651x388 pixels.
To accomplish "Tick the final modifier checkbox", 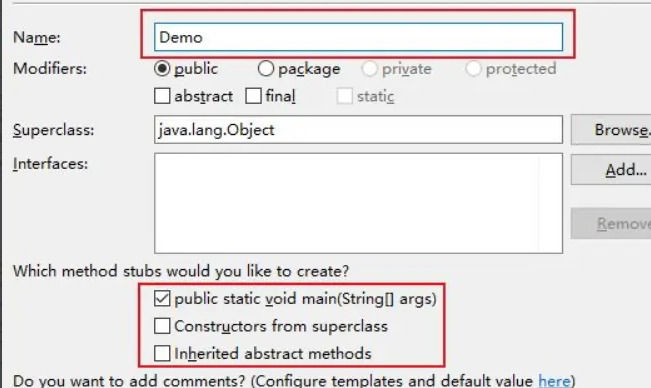I will click(x=253, y=96).
